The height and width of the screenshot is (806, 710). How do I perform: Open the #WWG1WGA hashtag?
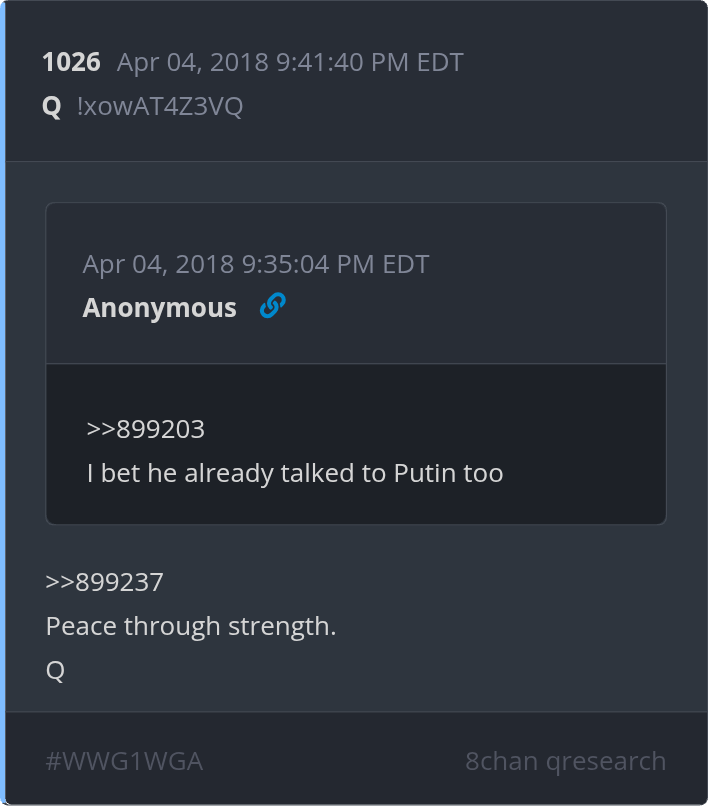click(124, 761)
